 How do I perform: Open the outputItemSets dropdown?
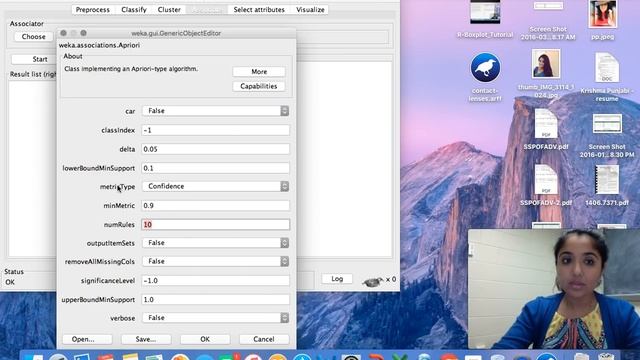point(216,243)
